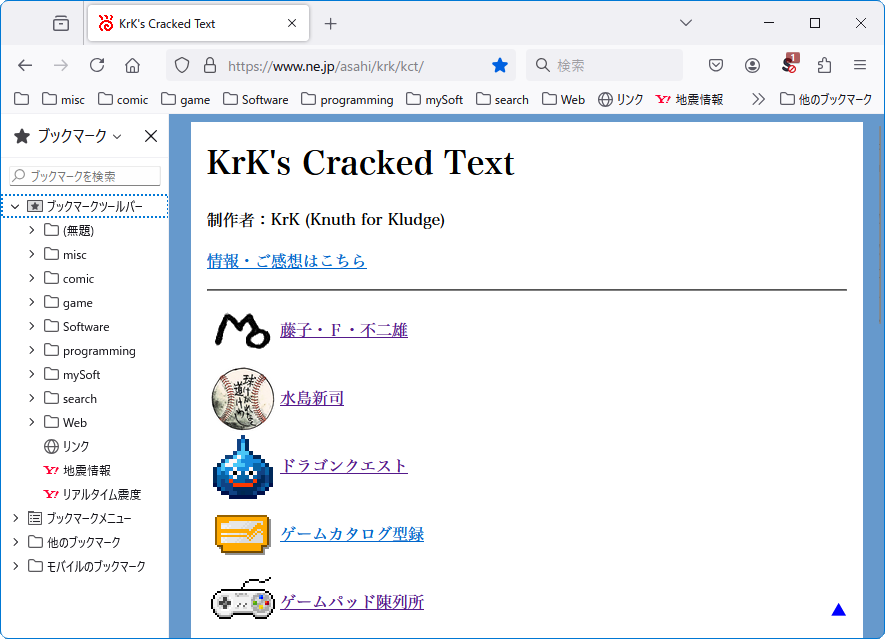
Task: Expand the ブックマークメニュー tree node
Action: (15, 518)
